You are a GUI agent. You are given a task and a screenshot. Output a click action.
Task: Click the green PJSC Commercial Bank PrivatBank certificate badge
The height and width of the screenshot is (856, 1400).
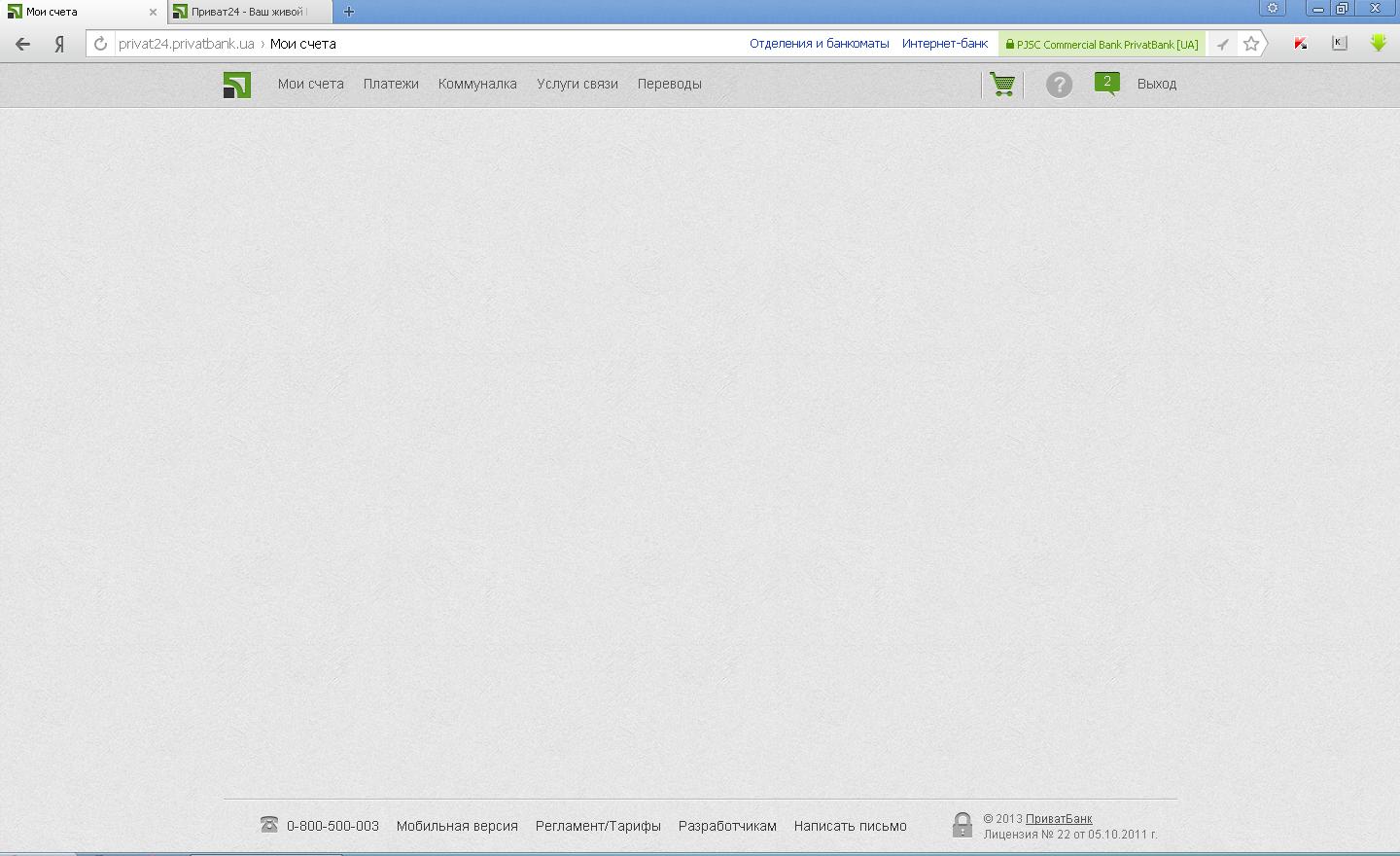[1102, 44]
